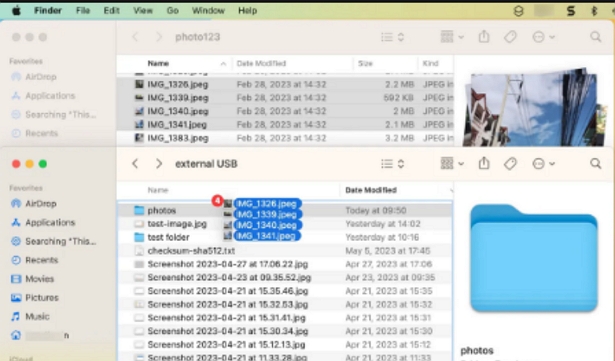Select Screenshot 2023-04-23 at 09.35.52.jpg

[285, 277]
